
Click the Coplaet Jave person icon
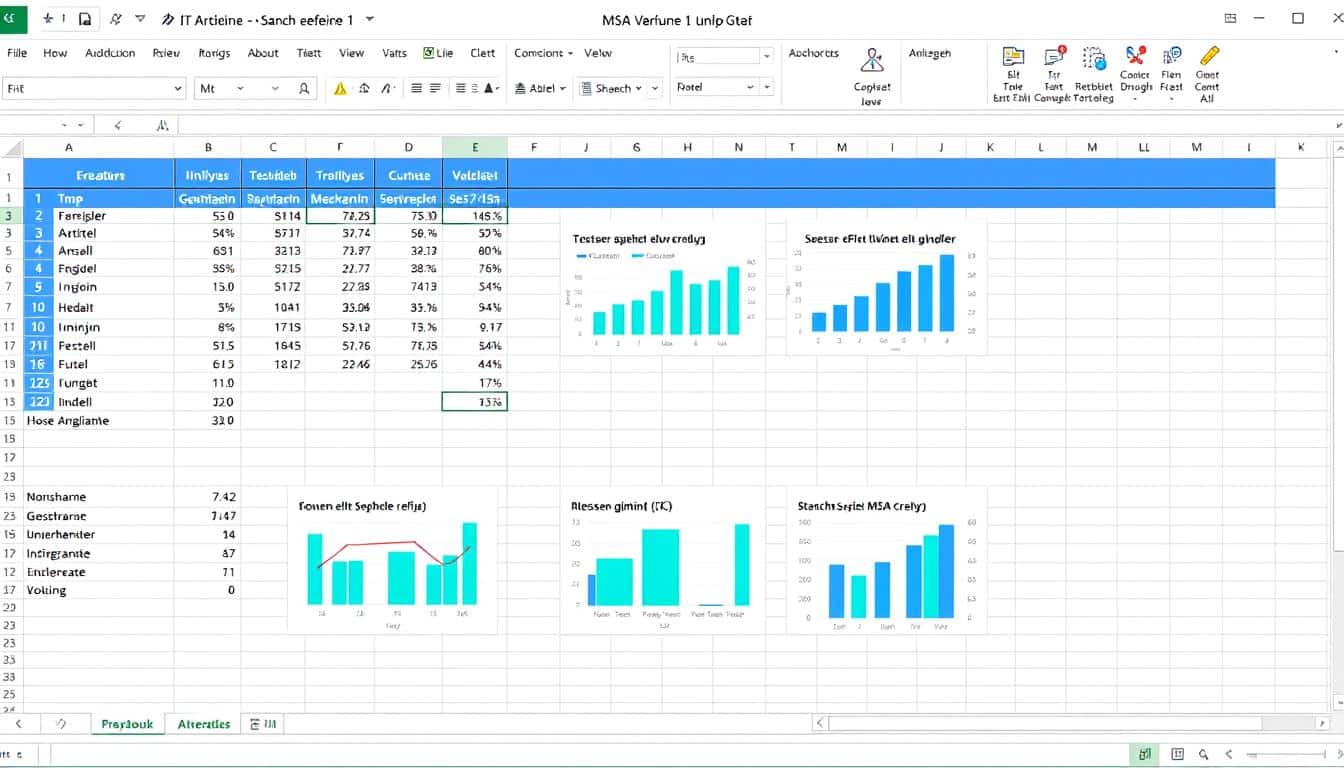click(x=872, y=62)
